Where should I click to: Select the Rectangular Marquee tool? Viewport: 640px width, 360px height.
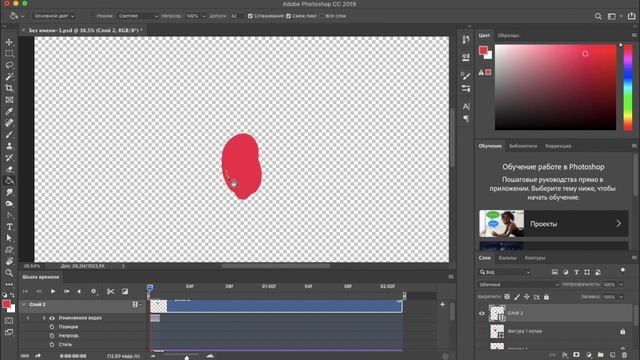pos(9,53)
